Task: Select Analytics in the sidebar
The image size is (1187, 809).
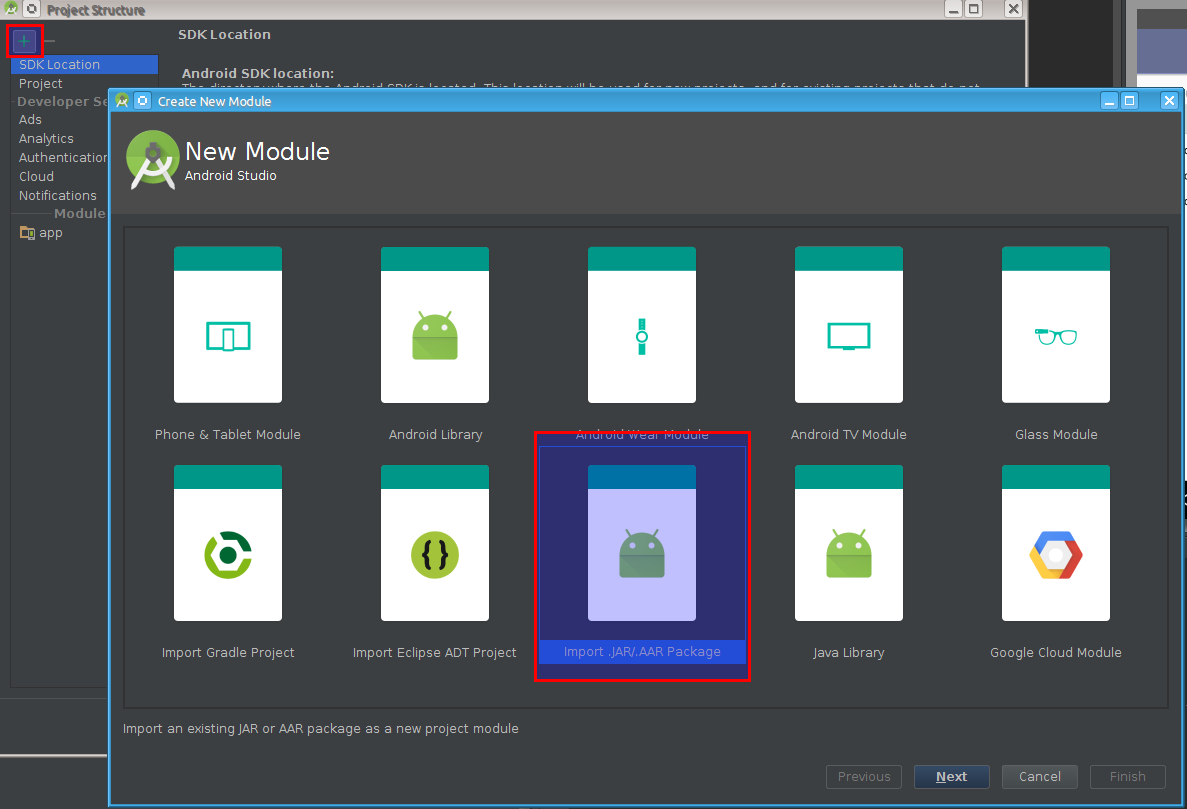Action: (46, 138)
